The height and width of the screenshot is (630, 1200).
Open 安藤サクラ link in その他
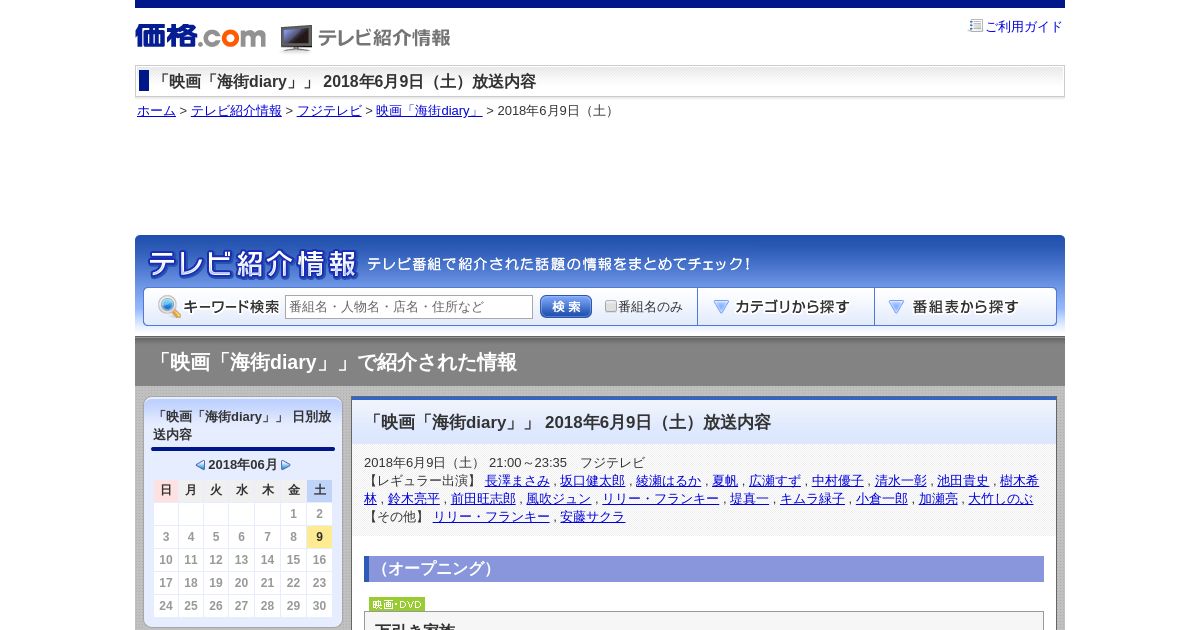pyautogui.click(x=592, y=517)
